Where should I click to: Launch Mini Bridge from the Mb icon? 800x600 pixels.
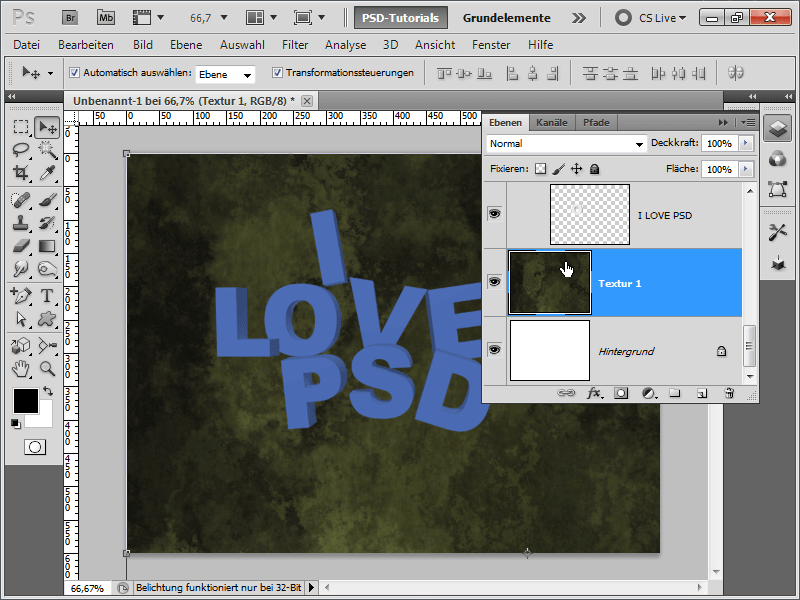(106, 18)
